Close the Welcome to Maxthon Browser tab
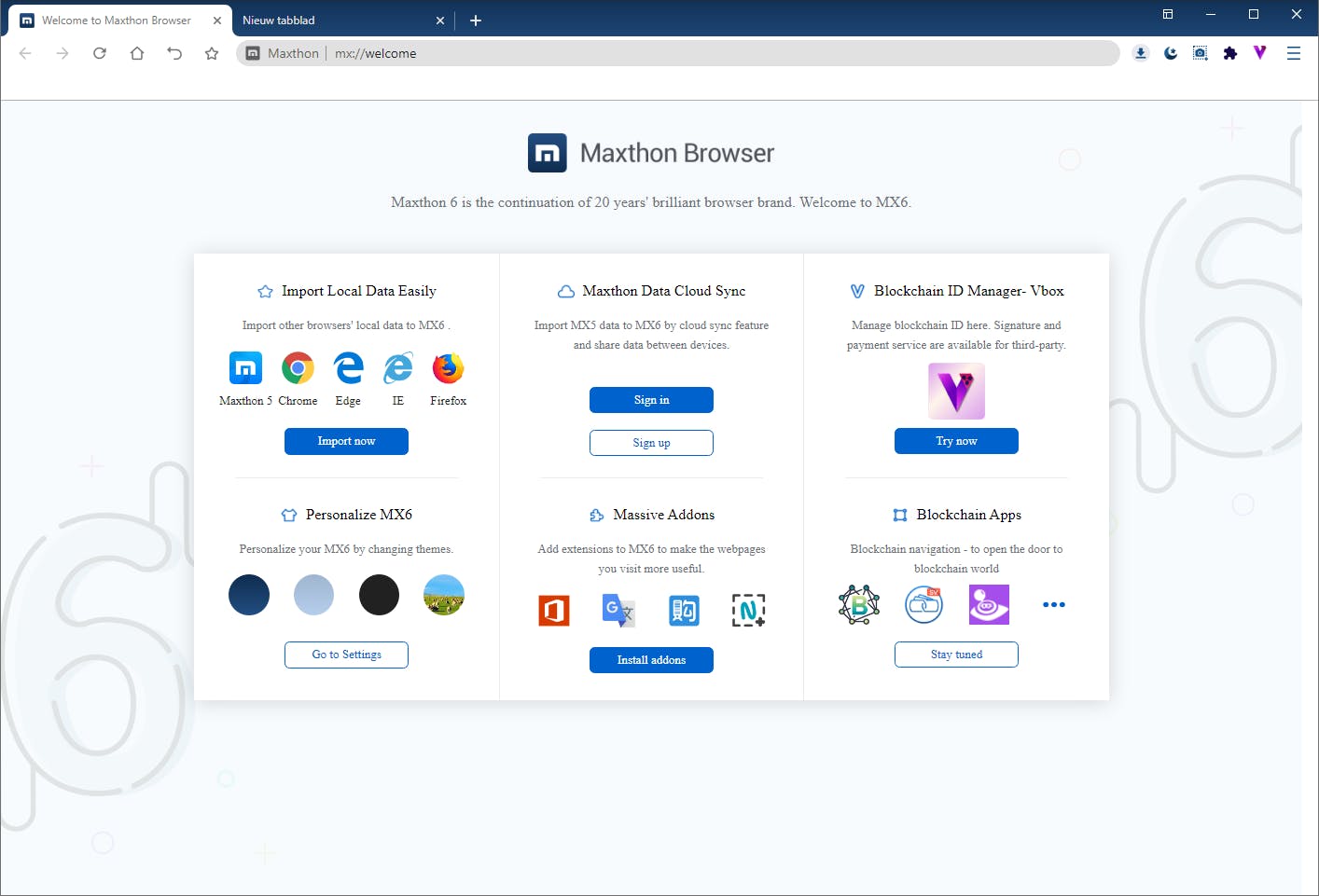Image resolution: width=1319 pixels, height=896 pixels. 217,21
